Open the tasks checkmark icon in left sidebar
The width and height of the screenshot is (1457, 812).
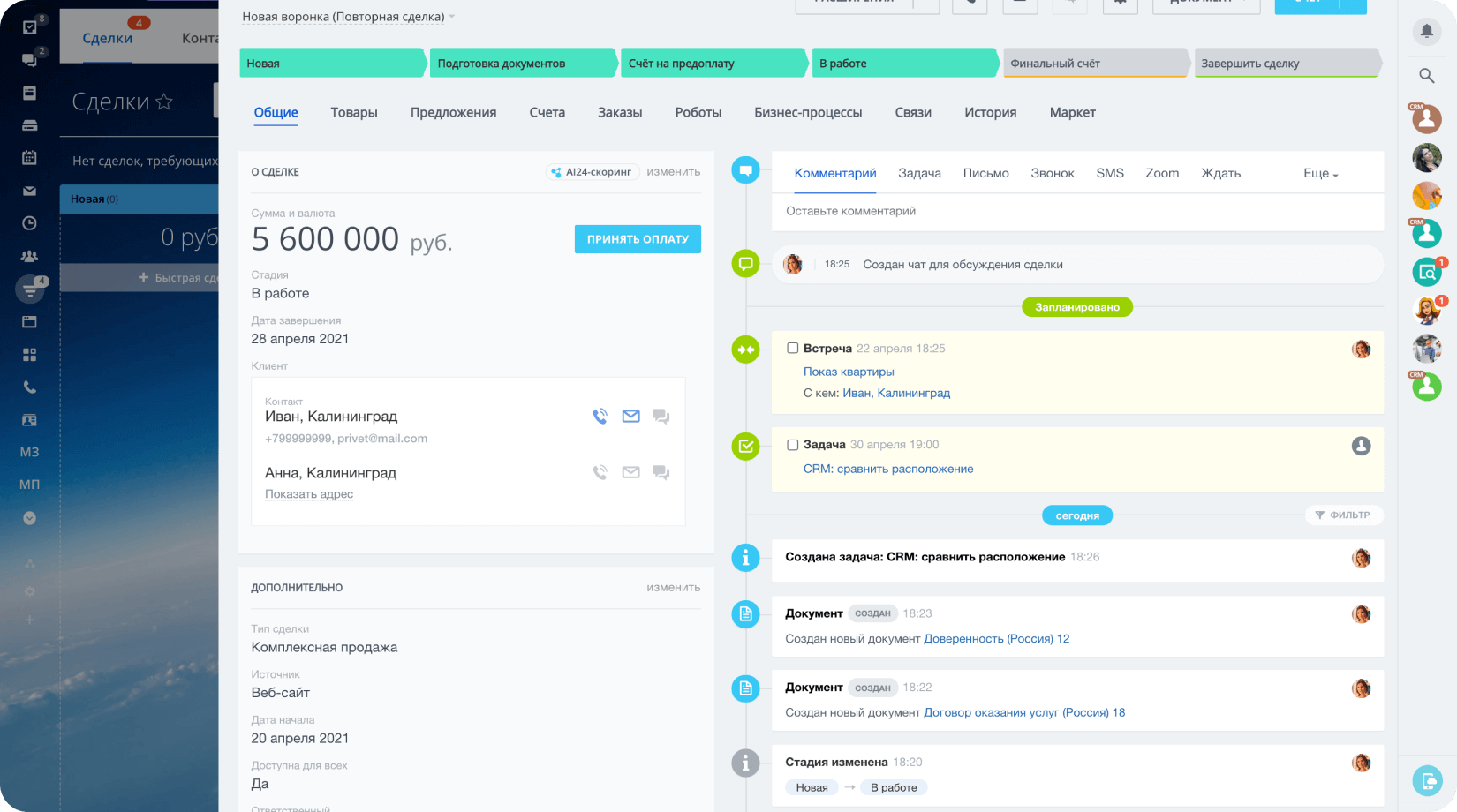[x=29, y=27]
